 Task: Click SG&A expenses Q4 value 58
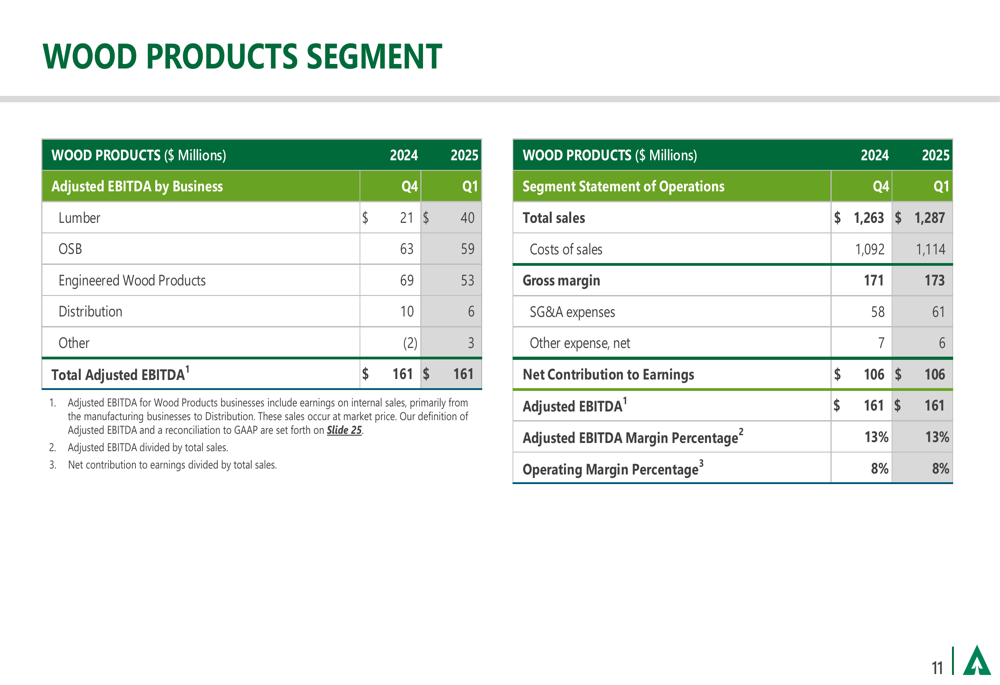[878, 312]
